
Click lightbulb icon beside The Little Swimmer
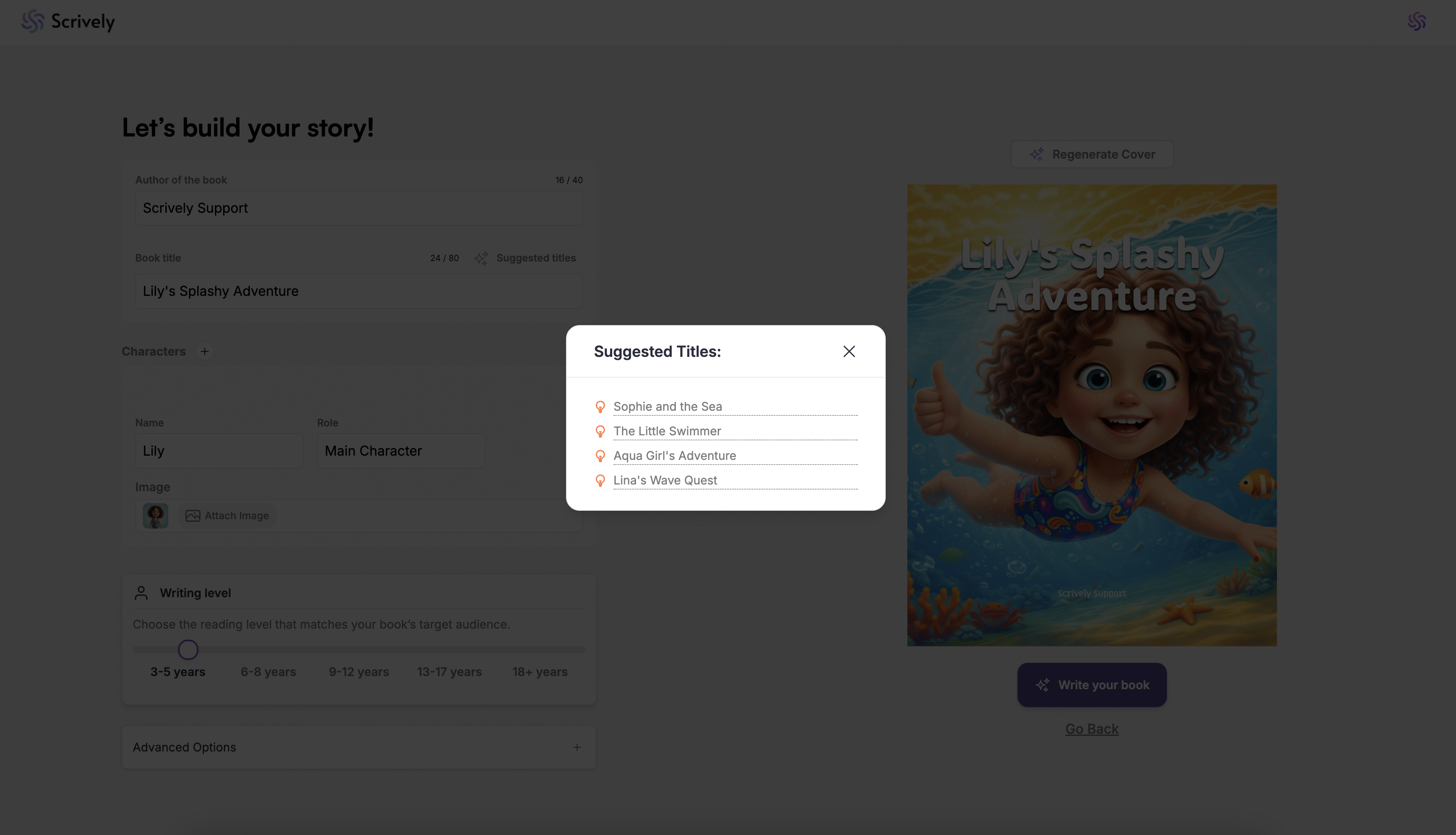coord(600,431)
